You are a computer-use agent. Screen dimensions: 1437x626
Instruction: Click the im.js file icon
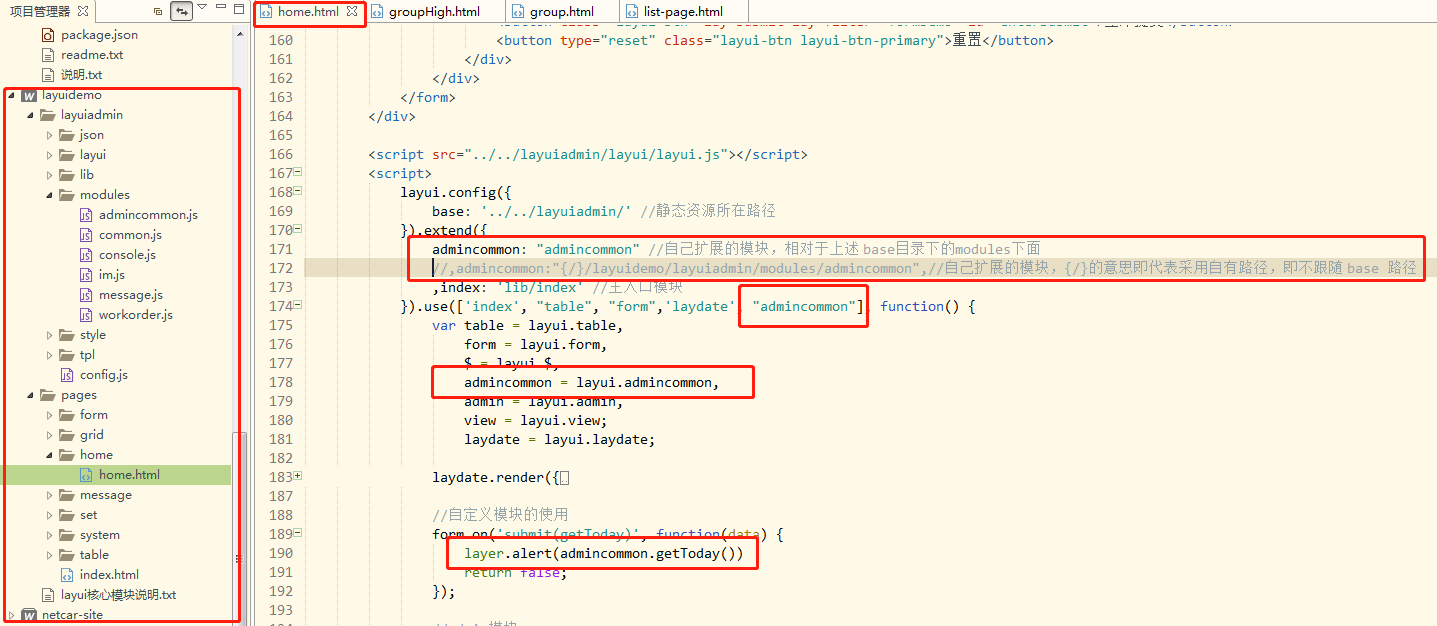click(87, 275)
